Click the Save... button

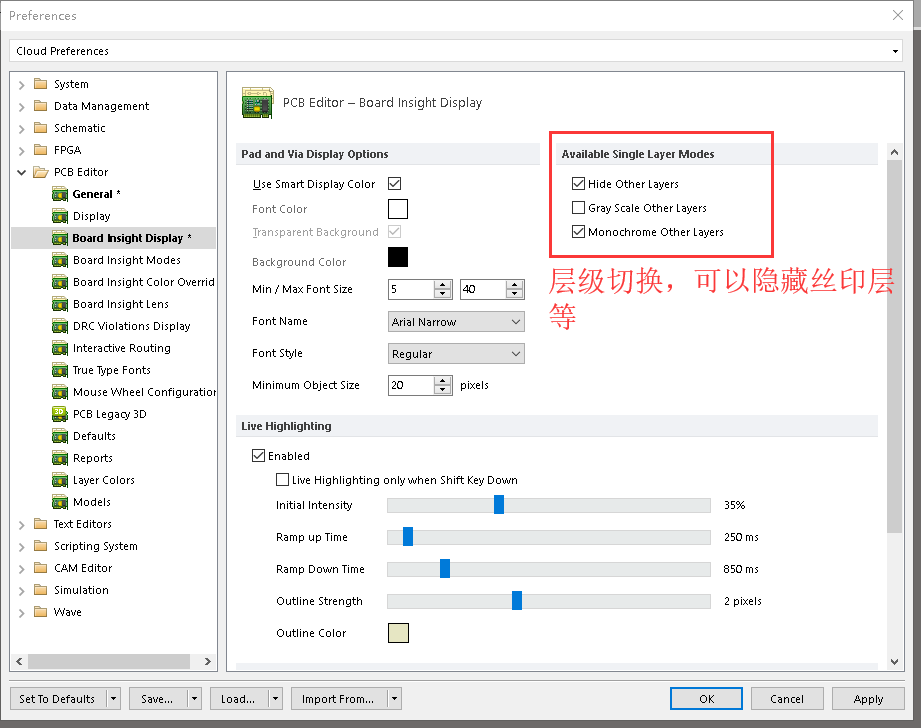click(x=157, y=699)
